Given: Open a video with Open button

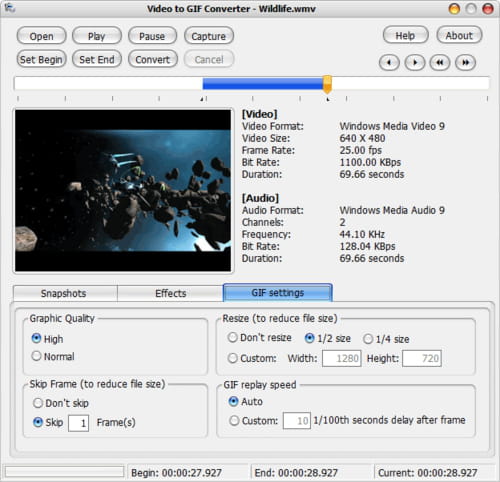Looking at the screenshot, I should point(41,36).
